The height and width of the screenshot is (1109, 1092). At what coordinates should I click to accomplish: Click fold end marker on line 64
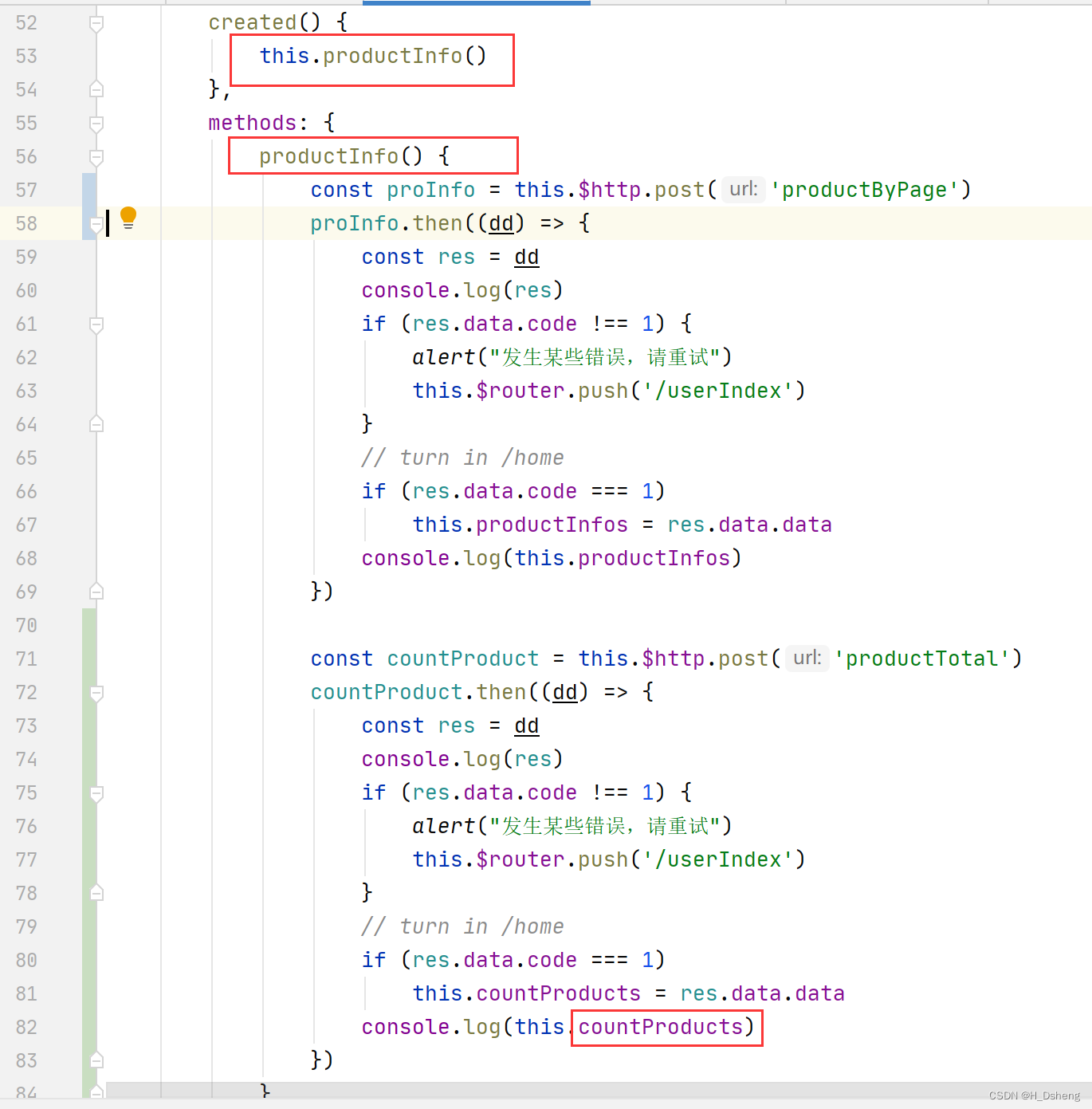[x=96, y=424]
